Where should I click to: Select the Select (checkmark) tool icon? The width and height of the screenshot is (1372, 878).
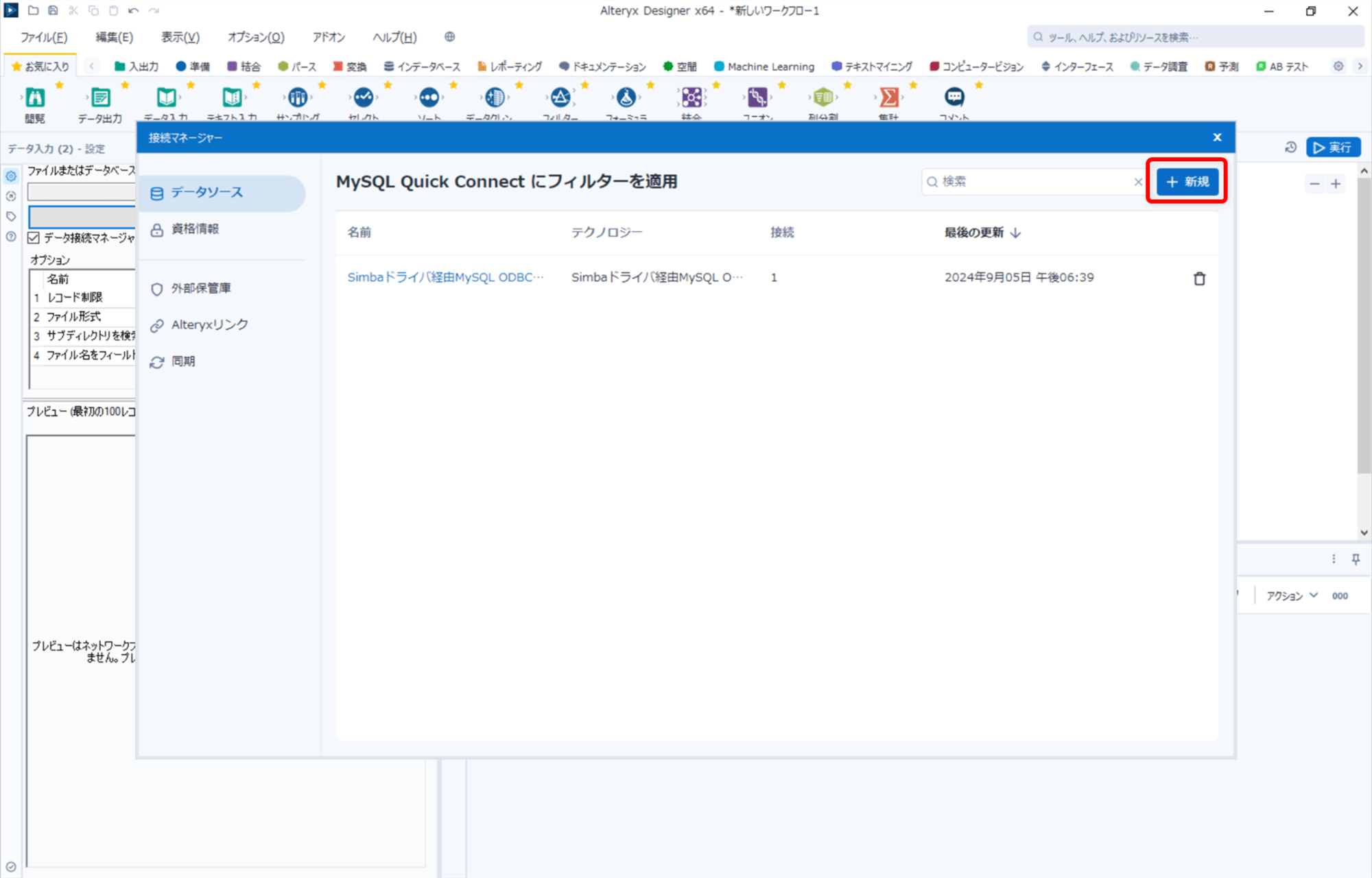(364, 97)
